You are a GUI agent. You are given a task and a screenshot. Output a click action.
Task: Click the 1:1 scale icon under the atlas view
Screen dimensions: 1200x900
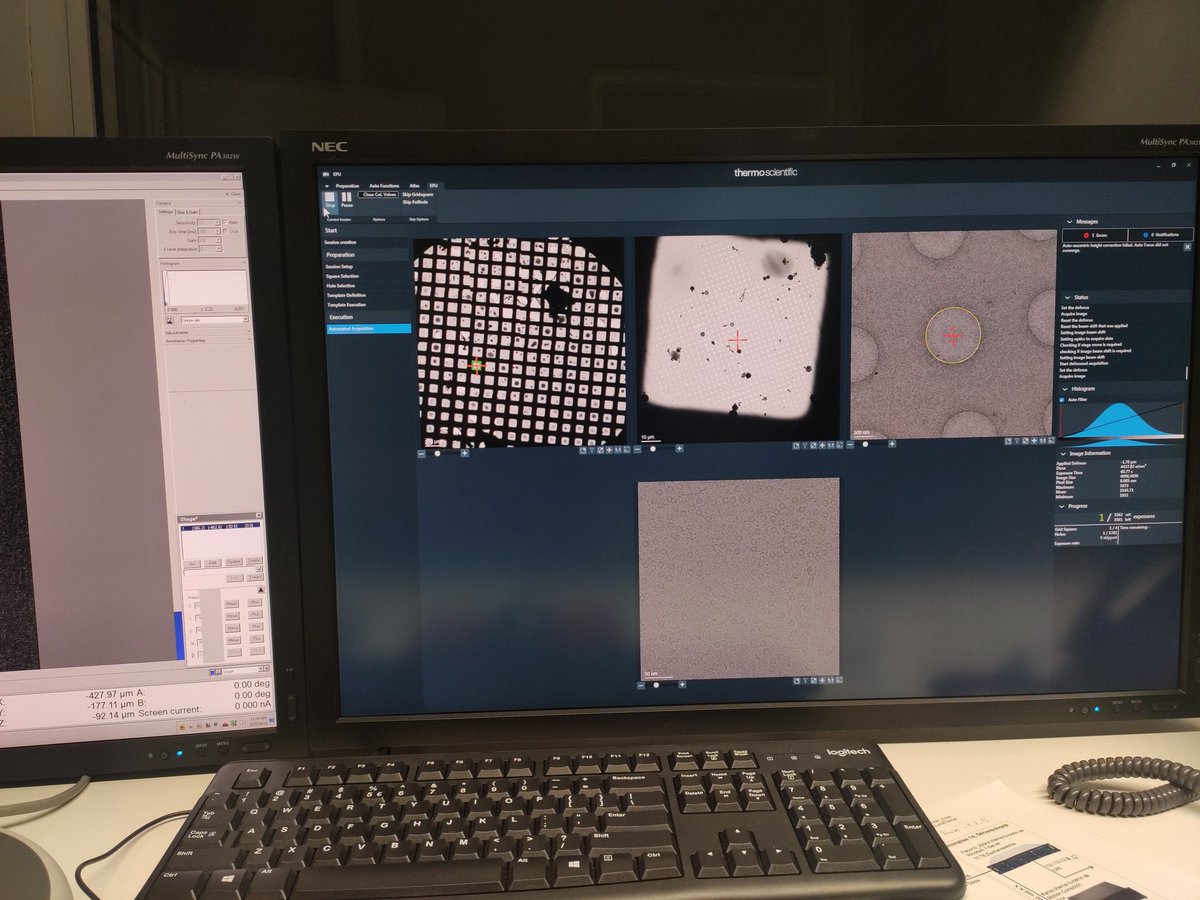pyautogui.click(x=618, y=449)
